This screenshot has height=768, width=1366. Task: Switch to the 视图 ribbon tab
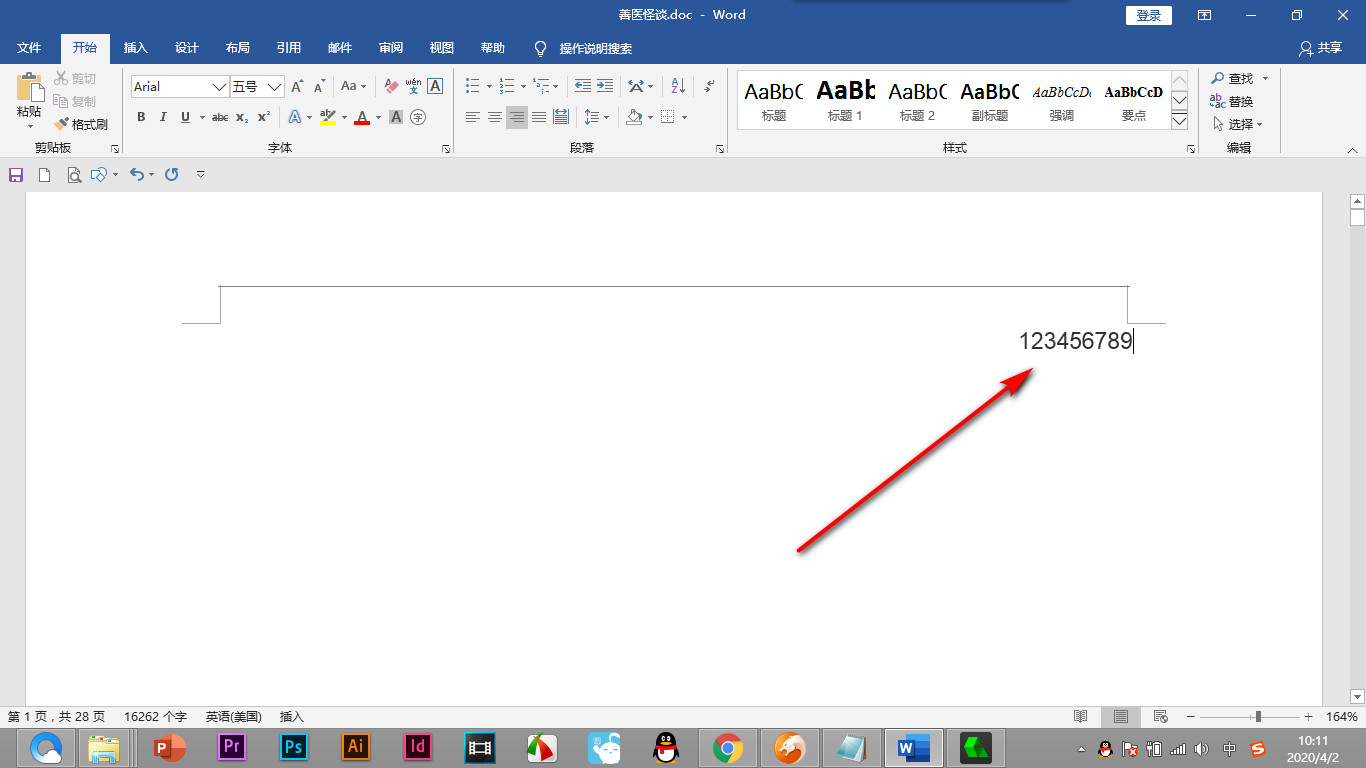(441, 48)
